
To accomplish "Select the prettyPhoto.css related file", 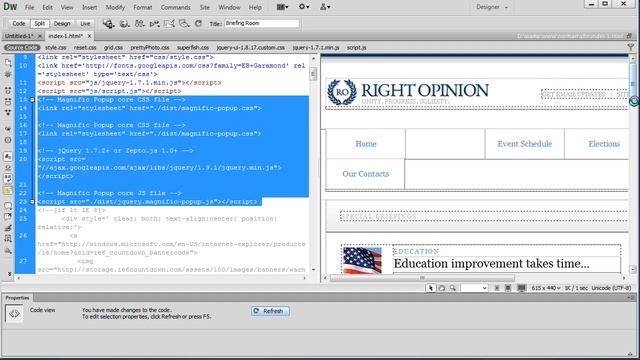I will (x=150, y=48).
